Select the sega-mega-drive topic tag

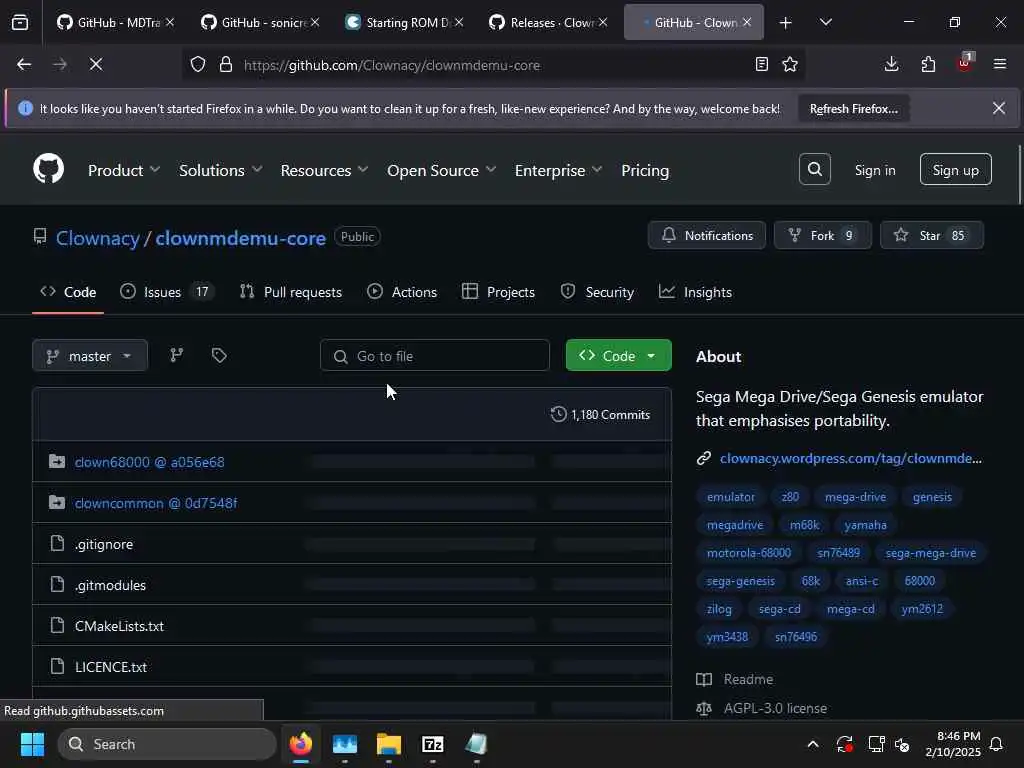coord(931,552)
